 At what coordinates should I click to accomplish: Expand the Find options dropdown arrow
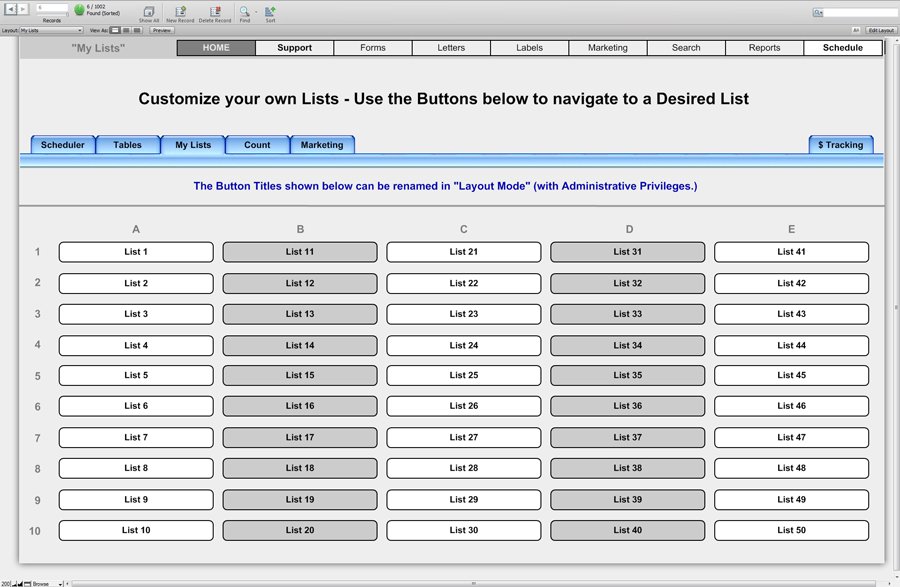[x=256, y=12]
